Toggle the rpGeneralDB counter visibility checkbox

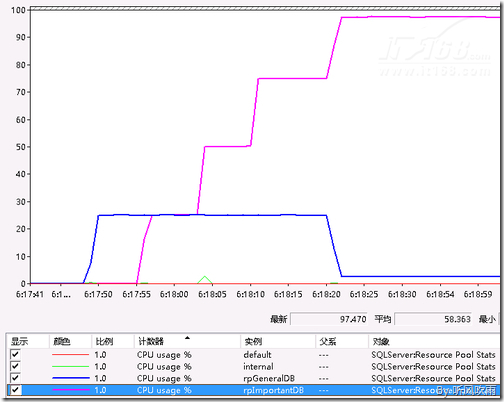pos(15,378)
